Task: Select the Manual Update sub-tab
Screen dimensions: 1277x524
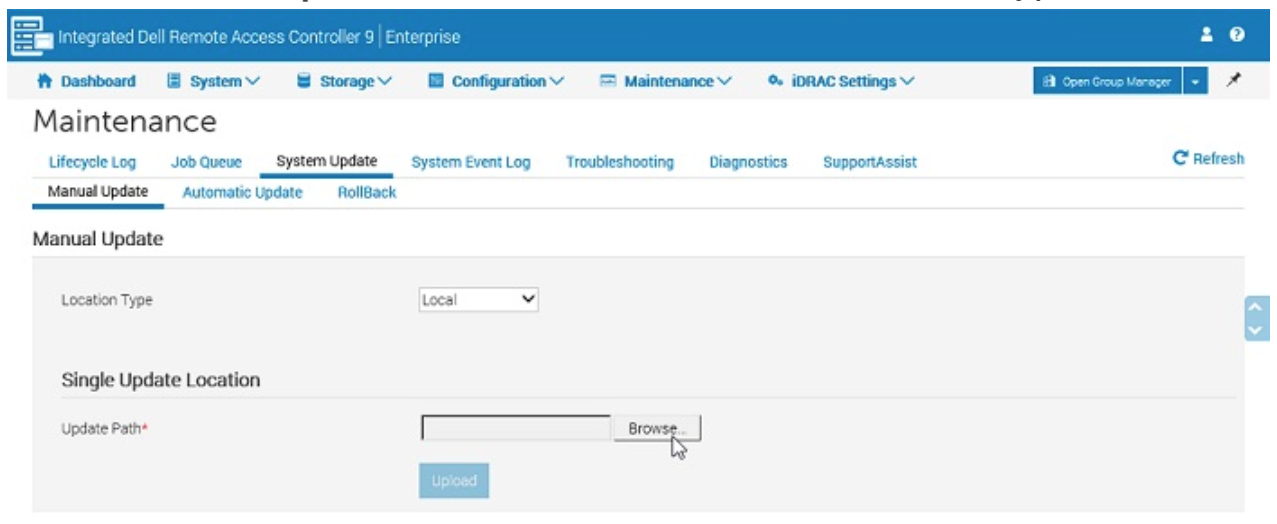Action: (x=98, y=192)
